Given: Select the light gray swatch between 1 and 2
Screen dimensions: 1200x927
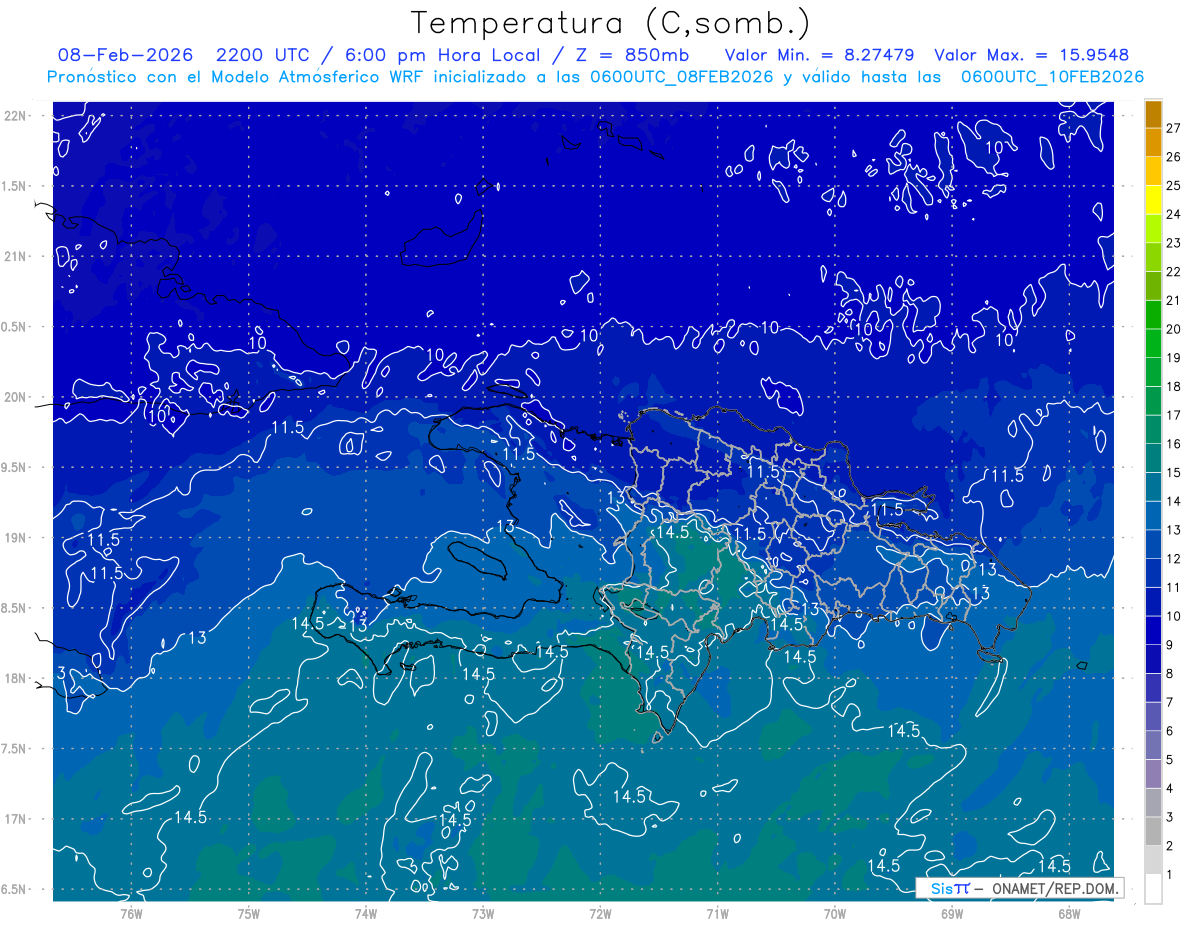Looking at the screenshot, I should click(1153, 860).
